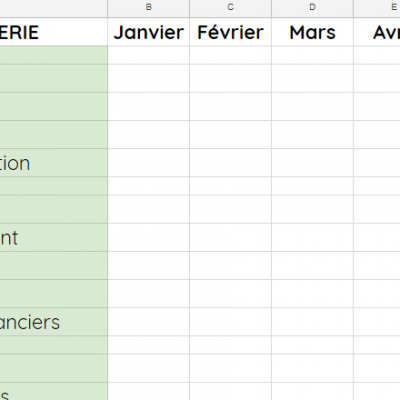Select the green cell ending in 'nt'
Screen dimensions: 400x400
point(54,237)
